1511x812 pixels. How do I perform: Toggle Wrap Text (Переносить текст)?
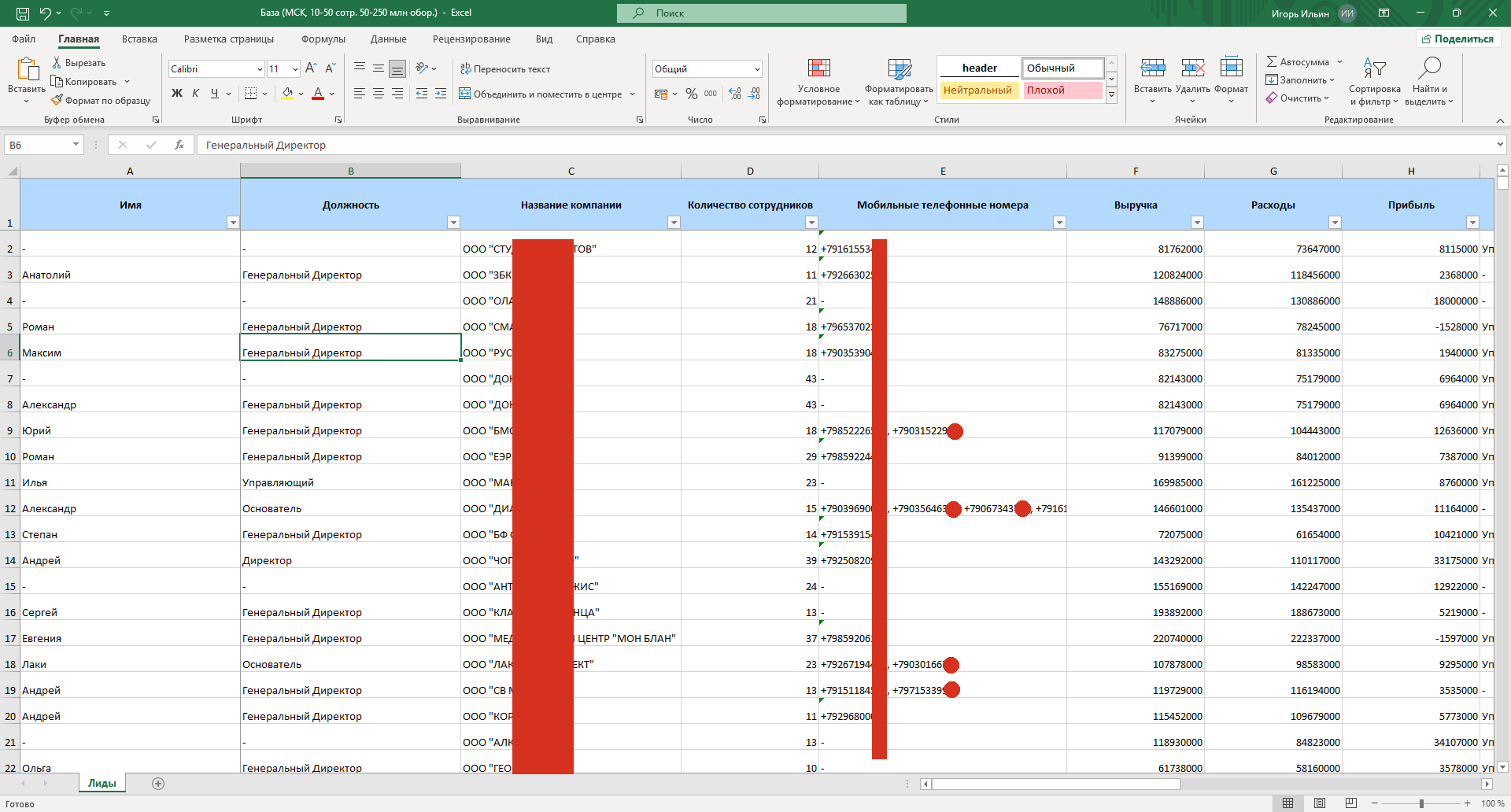[x=504, y=69]
